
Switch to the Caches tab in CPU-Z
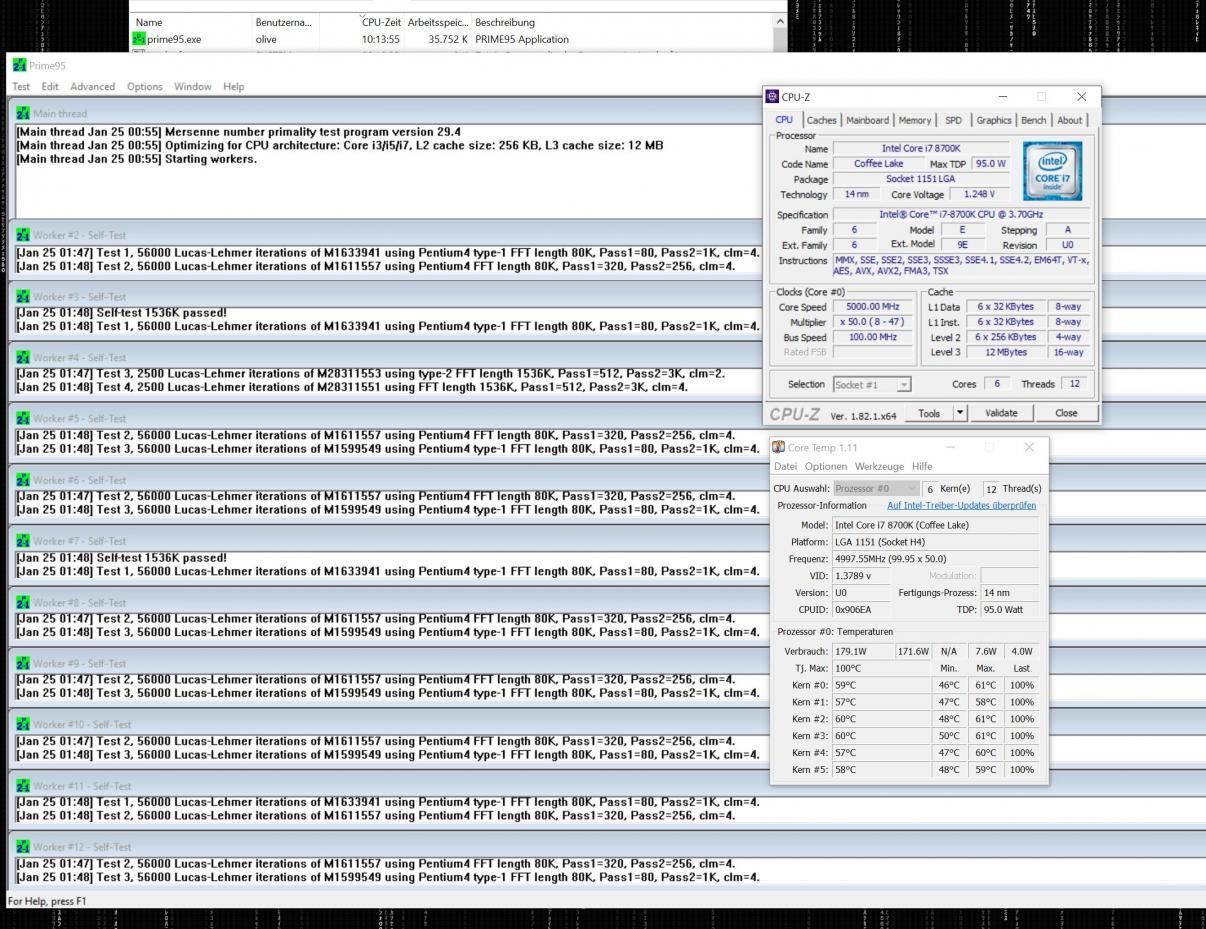(821, 120)
